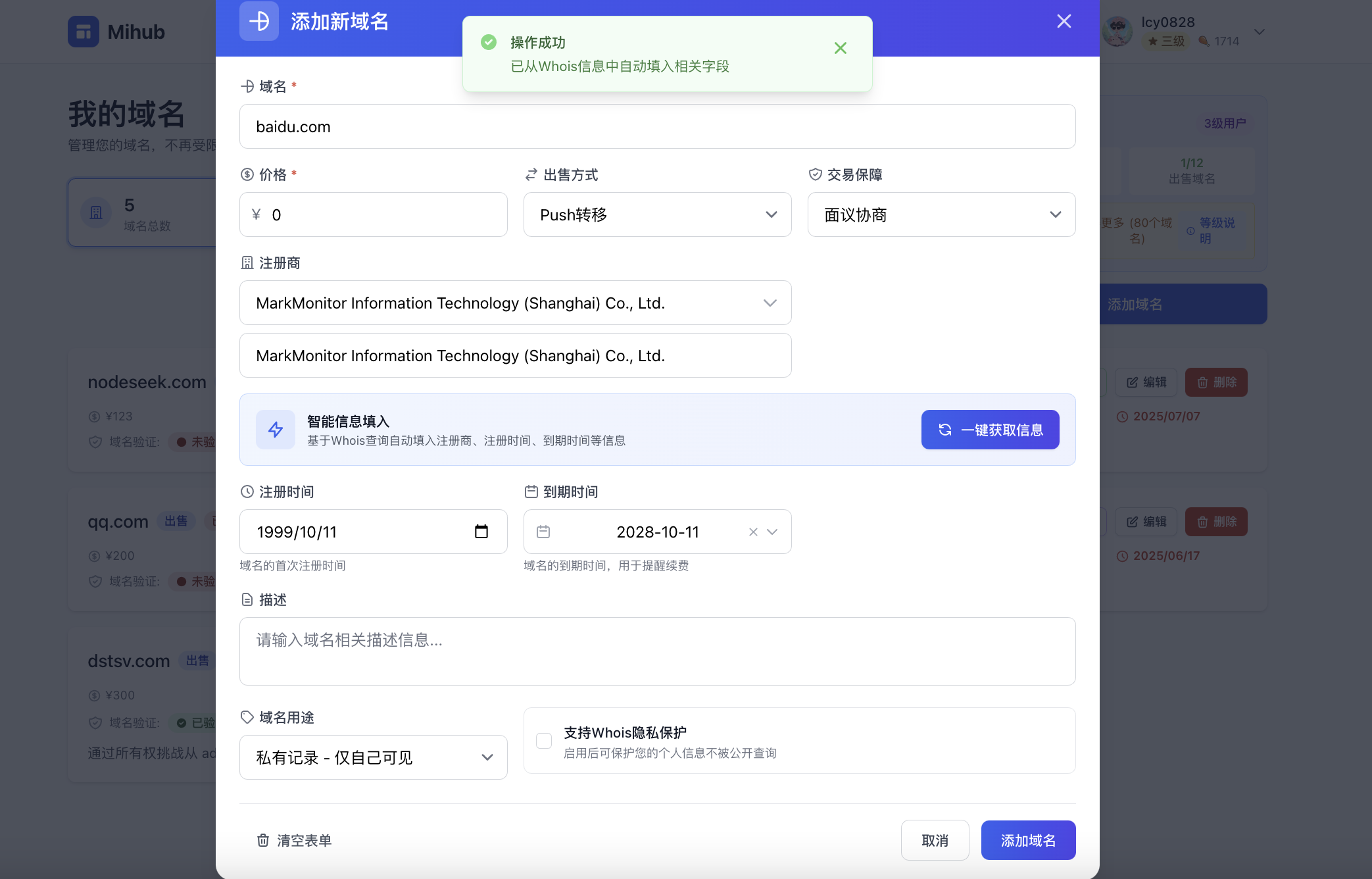Open the MarkMonitor registrar dropdown
This screenshot has height=879, width=1372.
point(515,303)
